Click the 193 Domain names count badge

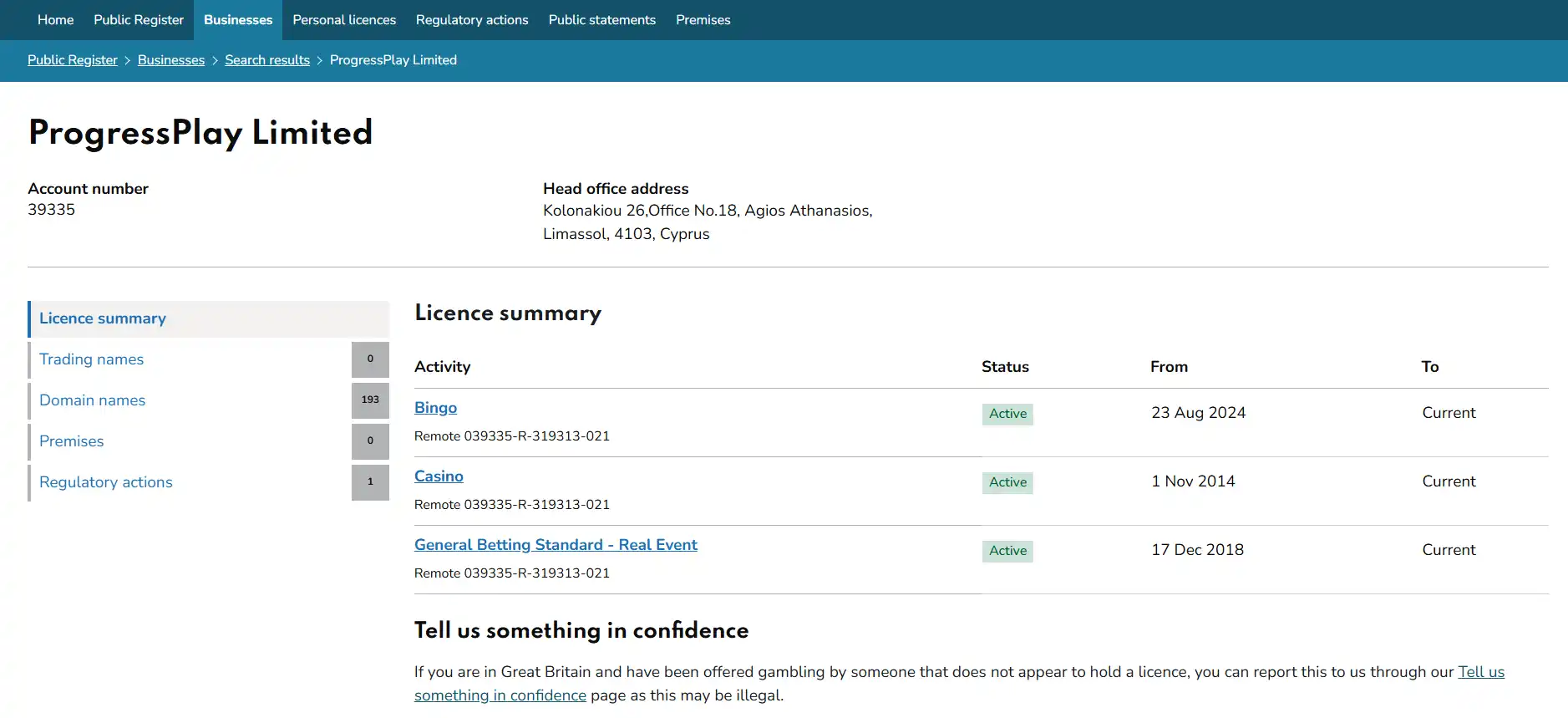click(370, 400)
